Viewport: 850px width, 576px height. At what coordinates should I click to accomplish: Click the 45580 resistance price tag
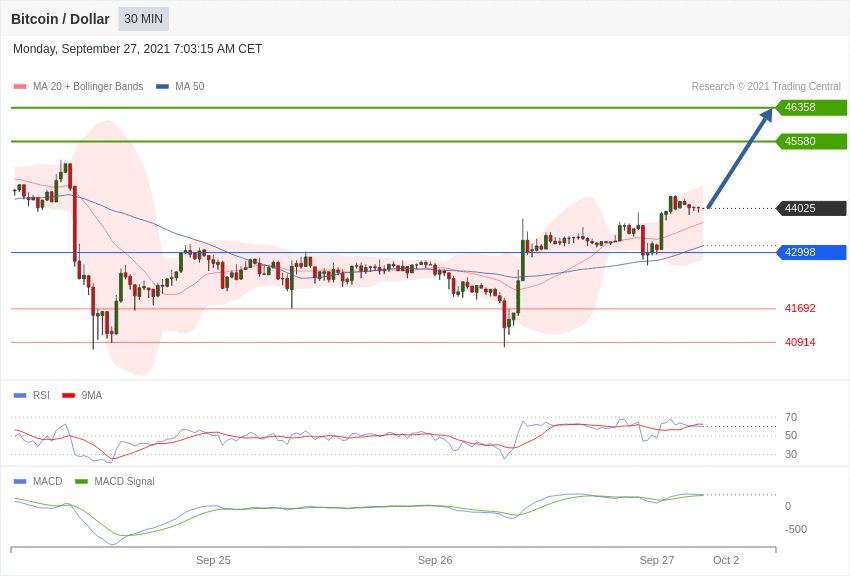tap(811, 141)
